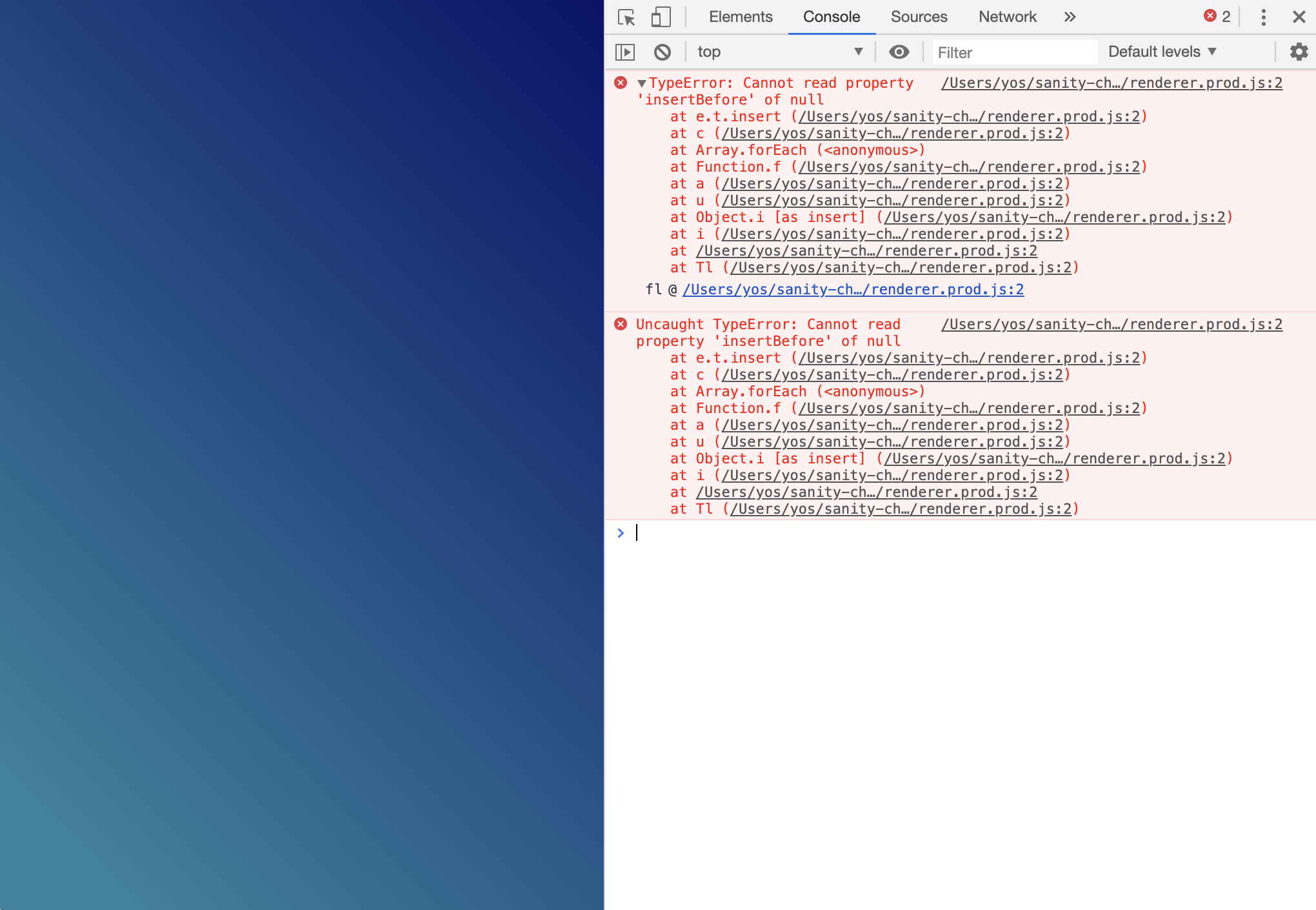Open the Network panel
The image size is (1316, 910).
(x=1007, y=17)
